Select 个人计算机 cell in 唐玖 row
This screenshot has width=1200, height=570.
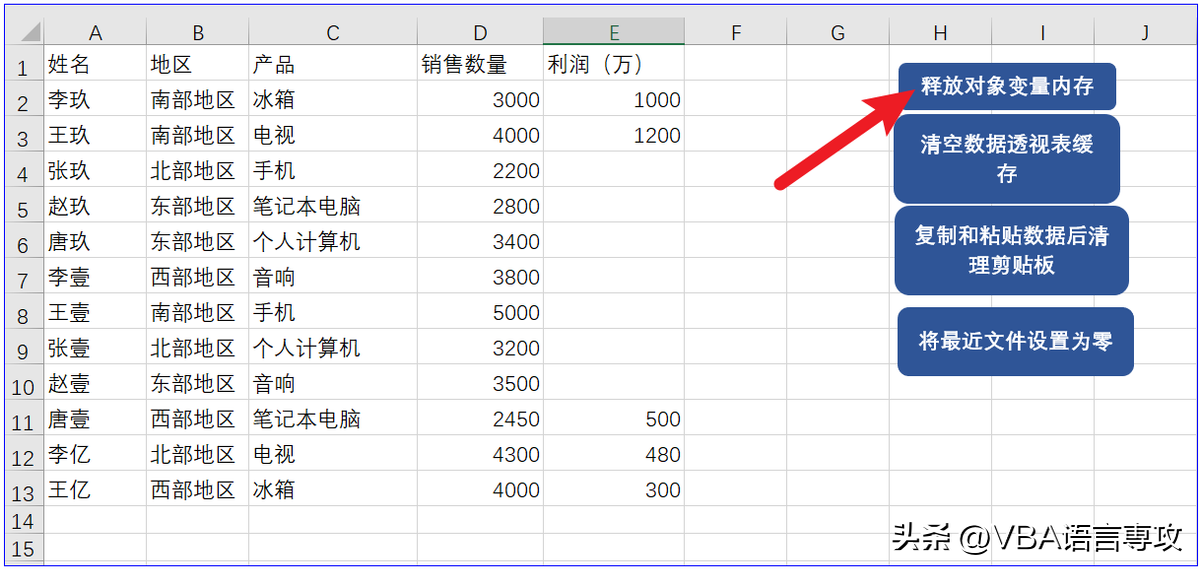coord(333,242)
